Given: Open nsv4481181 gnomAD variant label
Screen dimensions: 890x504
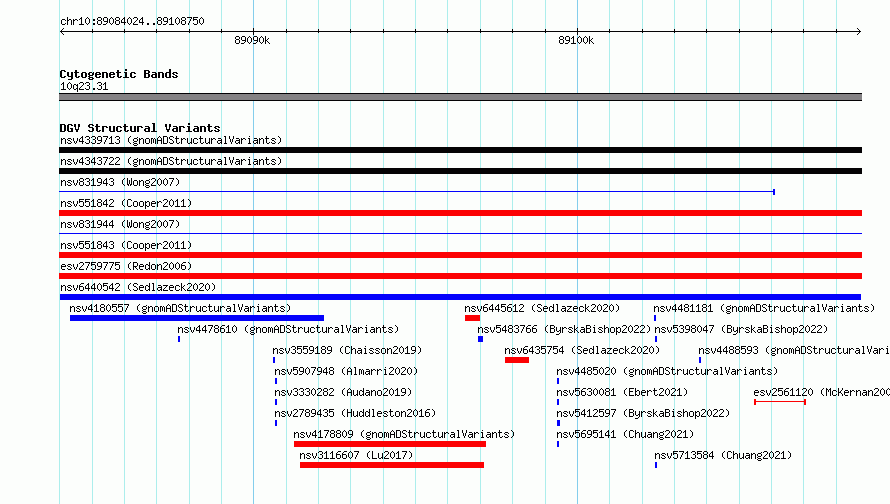Looking at the screenshot, I should tap(764, 308).
